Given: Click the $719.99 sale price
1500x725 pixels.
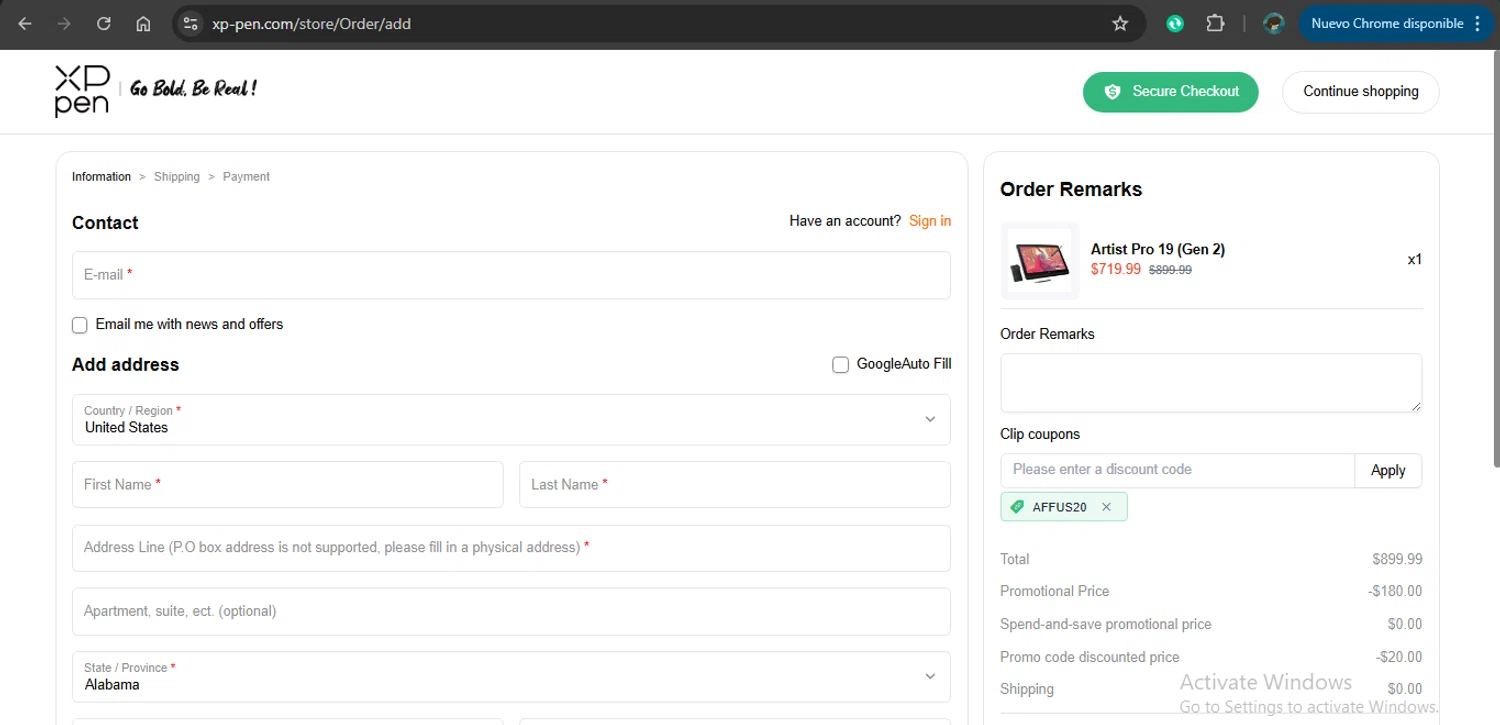Looking at the screenshot, I should click(x=1116, y=269).
